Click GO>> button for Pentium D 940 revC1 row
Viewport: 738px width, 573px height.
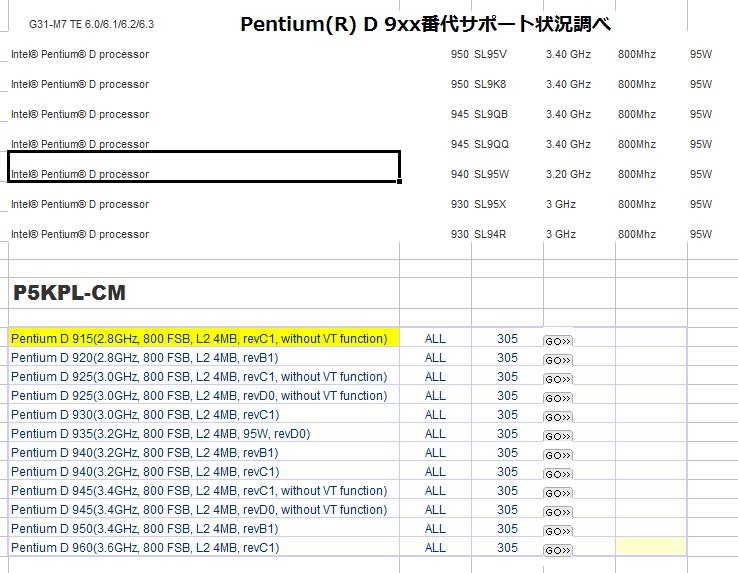pos(558,474)
